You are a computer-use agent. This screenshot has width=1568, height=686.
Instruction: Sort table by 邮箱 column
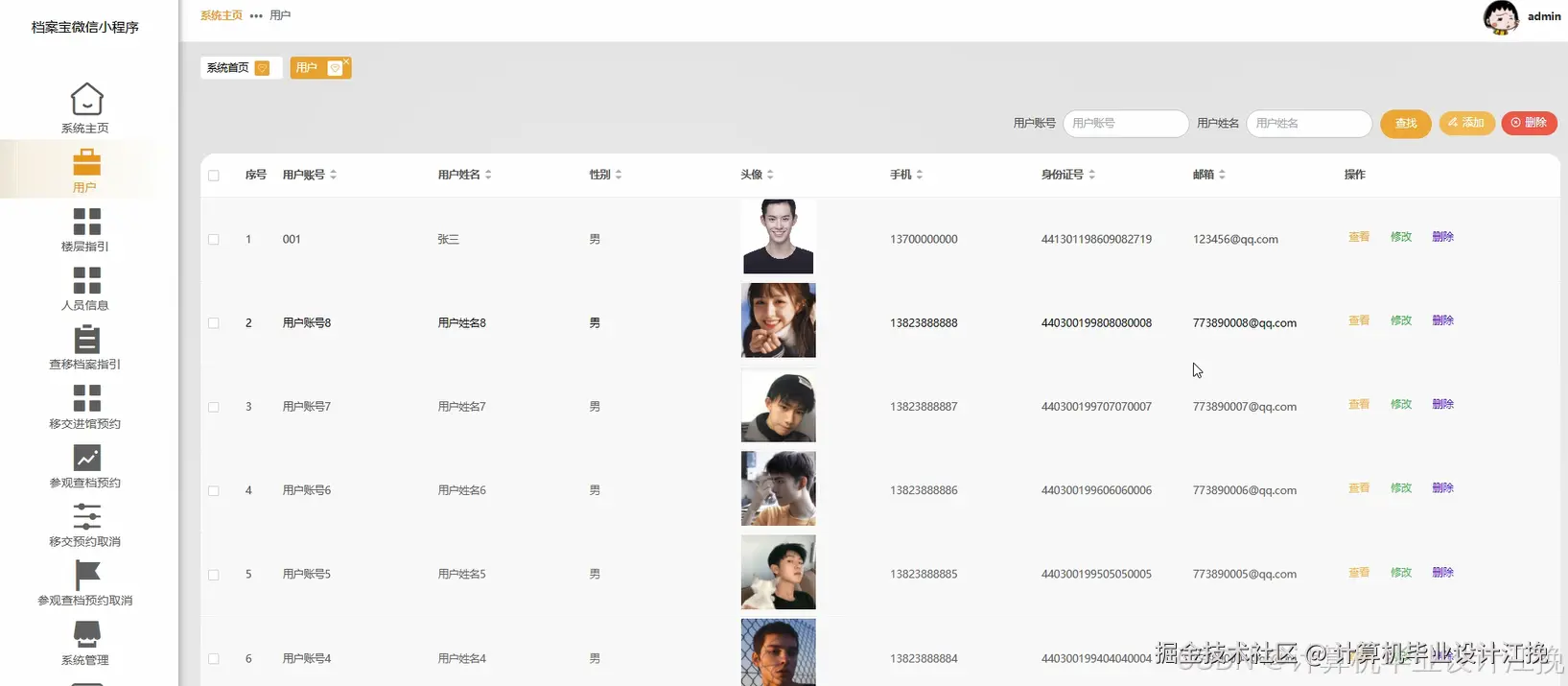(x=1222, y=175)
